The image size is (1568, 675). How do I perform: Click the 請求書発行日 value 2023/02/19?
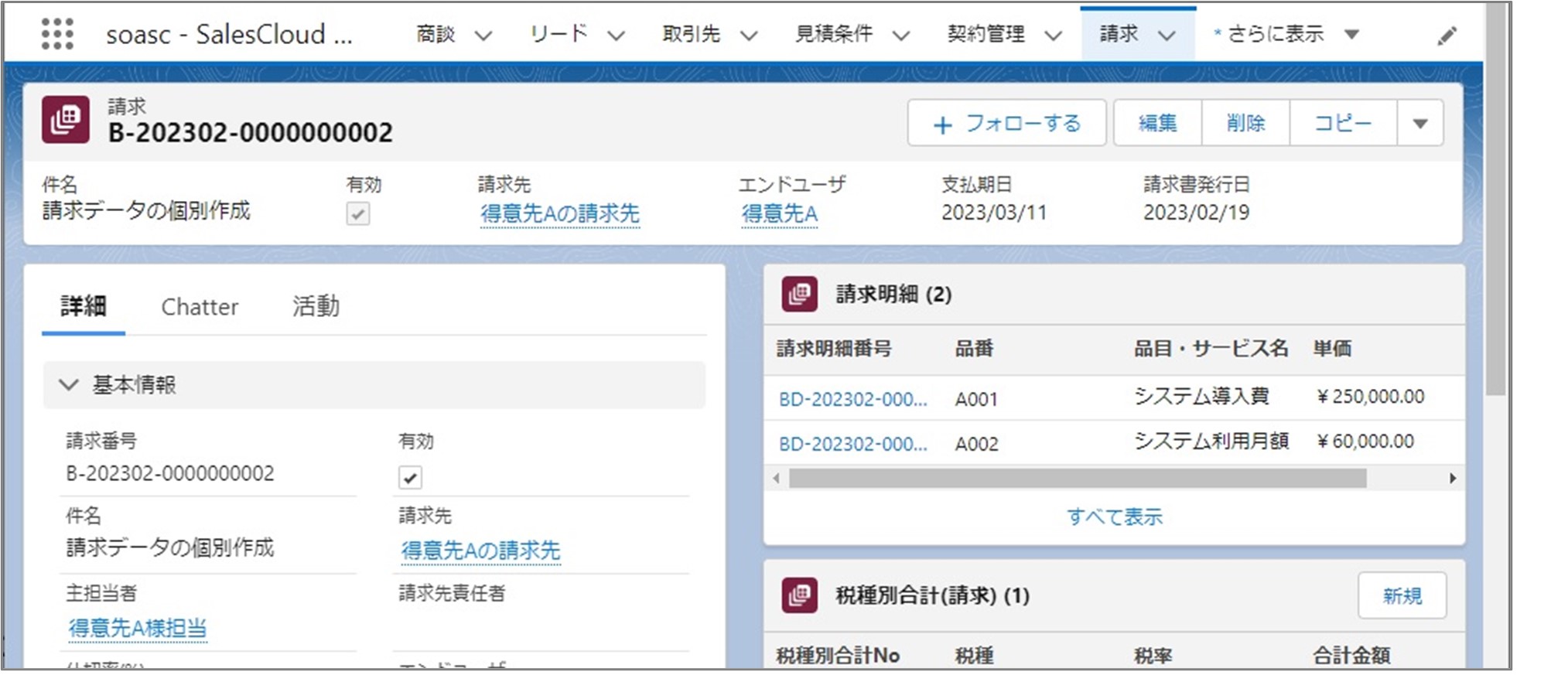pos(1197,213)
